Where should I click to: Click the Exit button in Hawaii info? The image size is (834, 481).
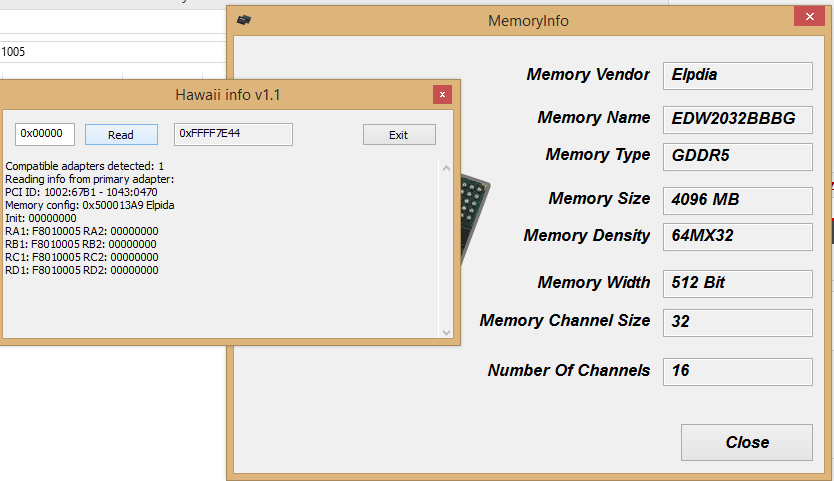(399, 135)
